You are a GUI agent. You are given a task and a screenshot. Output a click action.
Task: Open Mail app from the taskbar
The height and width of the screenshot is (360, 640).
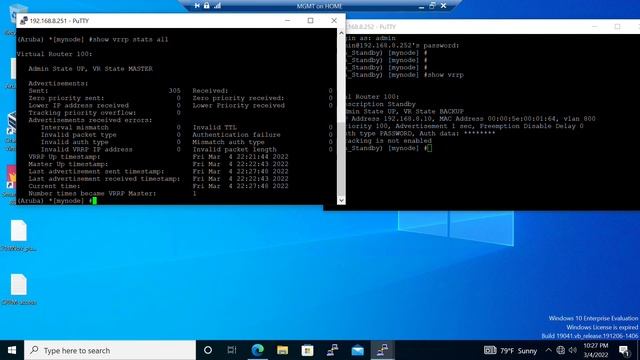coord(358,350)
